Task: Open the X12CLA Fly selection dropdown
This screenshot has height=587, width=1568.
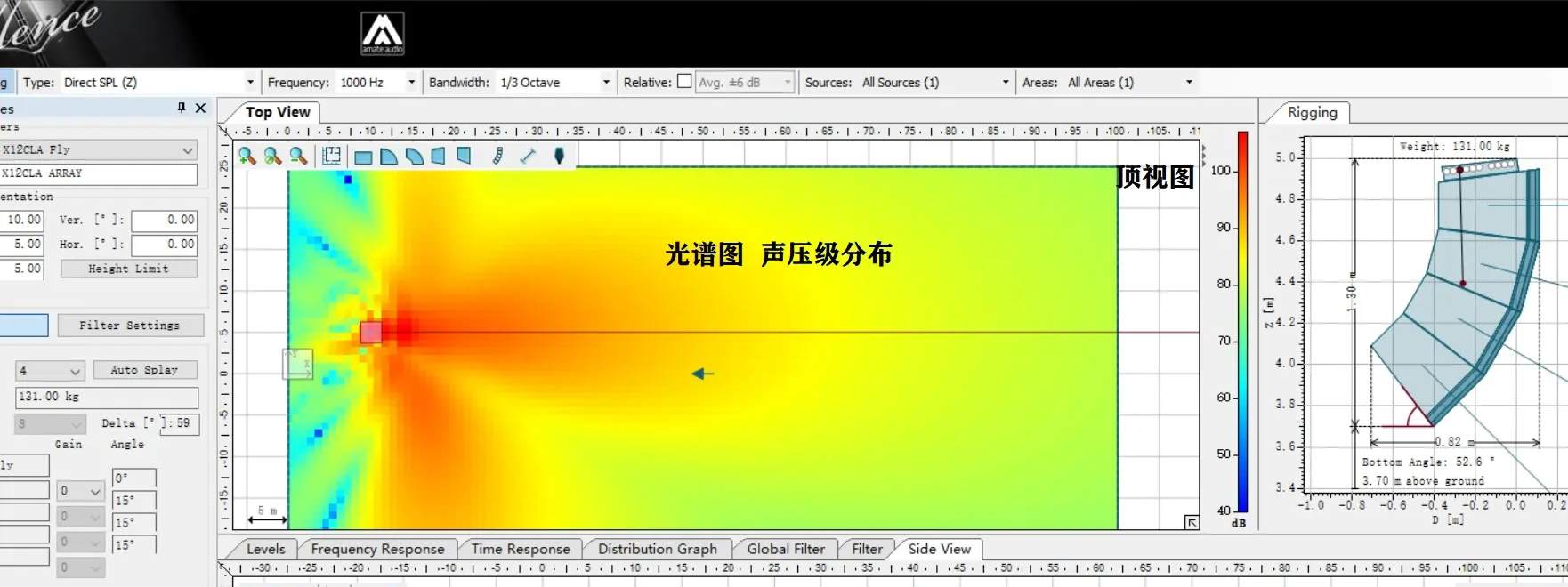Action: tap(187, 150)
